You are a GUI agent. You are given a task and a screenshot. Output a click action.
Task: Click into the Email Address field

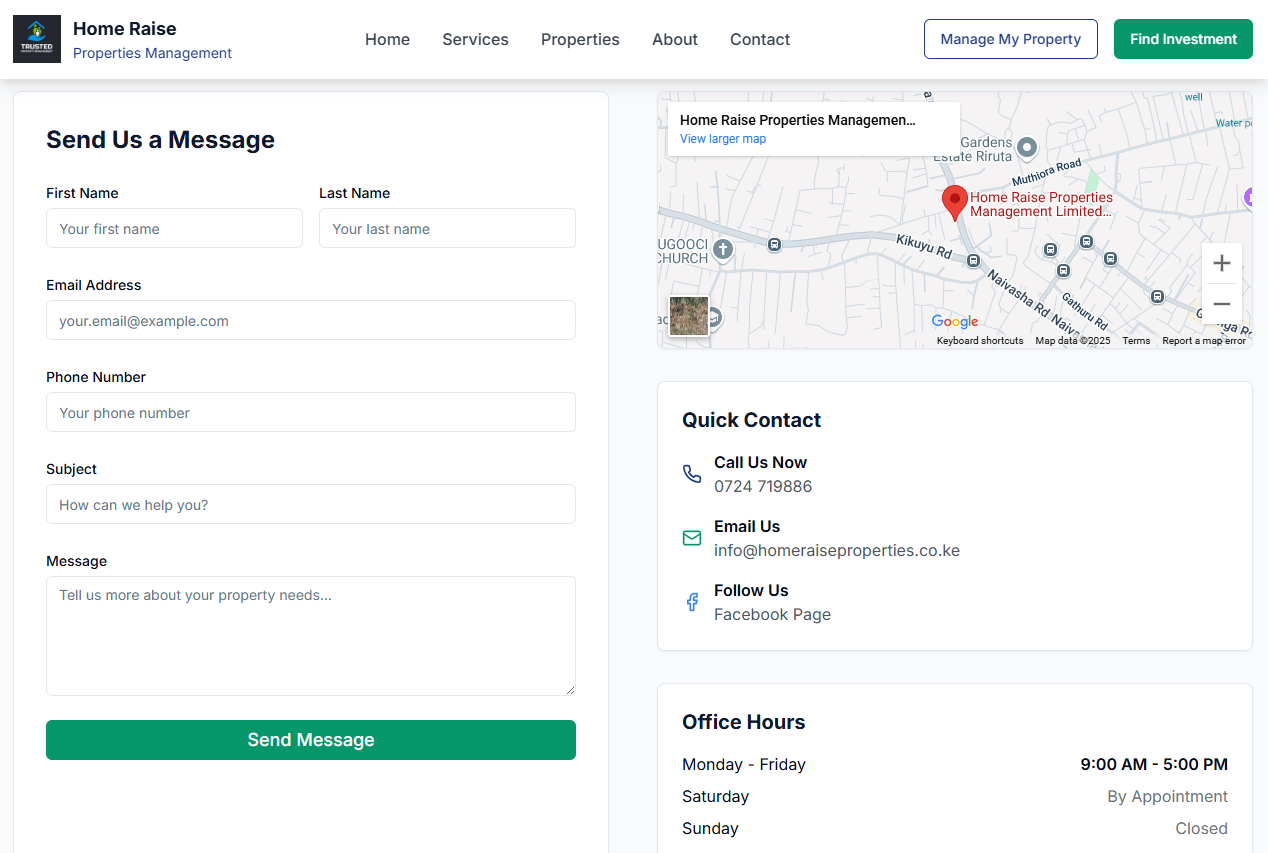point(311,320)
